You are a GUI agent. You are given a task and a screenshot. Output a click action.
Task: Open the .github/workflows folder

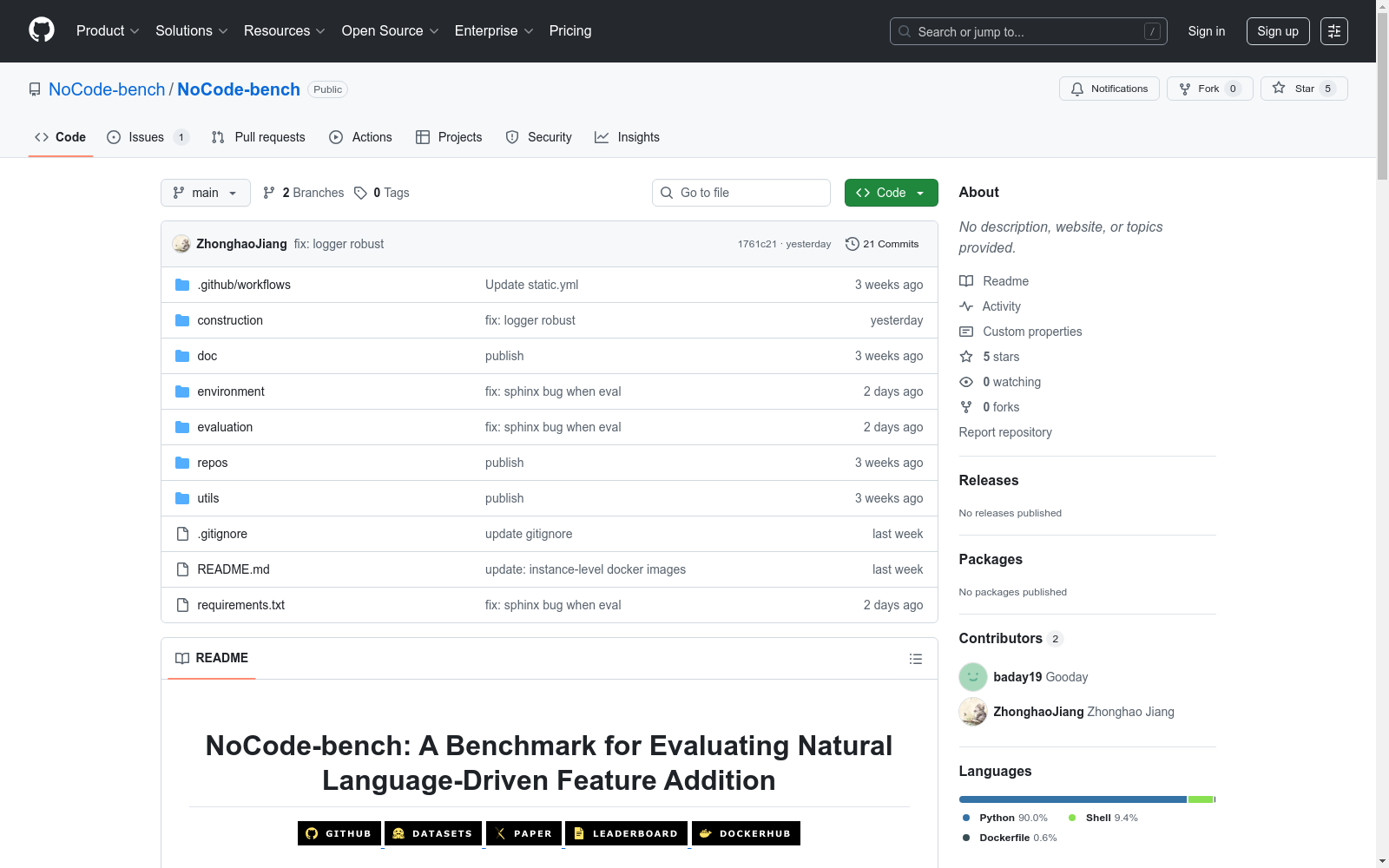[244, 285]
